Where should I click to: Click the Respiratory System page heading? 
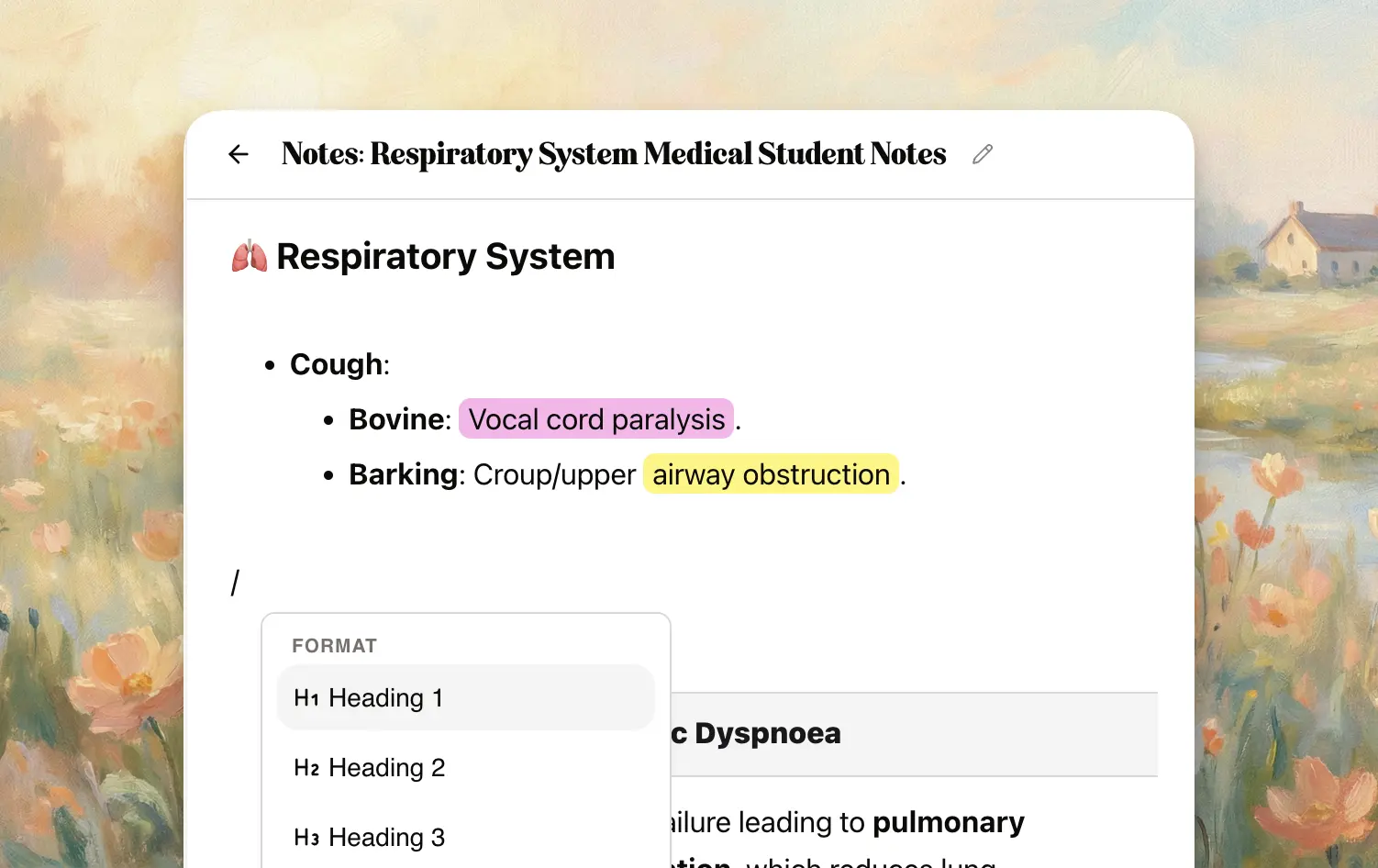445,257
